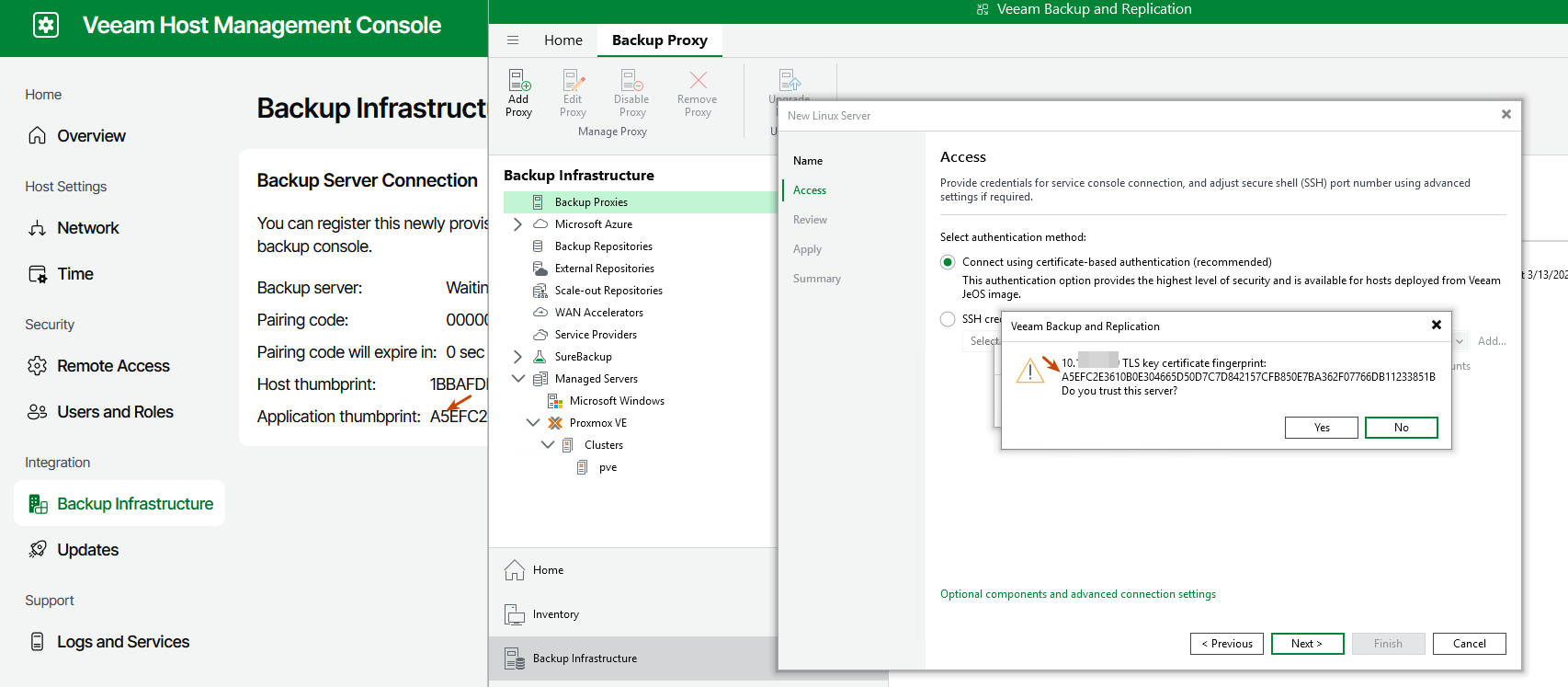Open Network host settings
The width and height of the screenshot is (1568, 687).
pyautogui.click(x=74, y=227)
